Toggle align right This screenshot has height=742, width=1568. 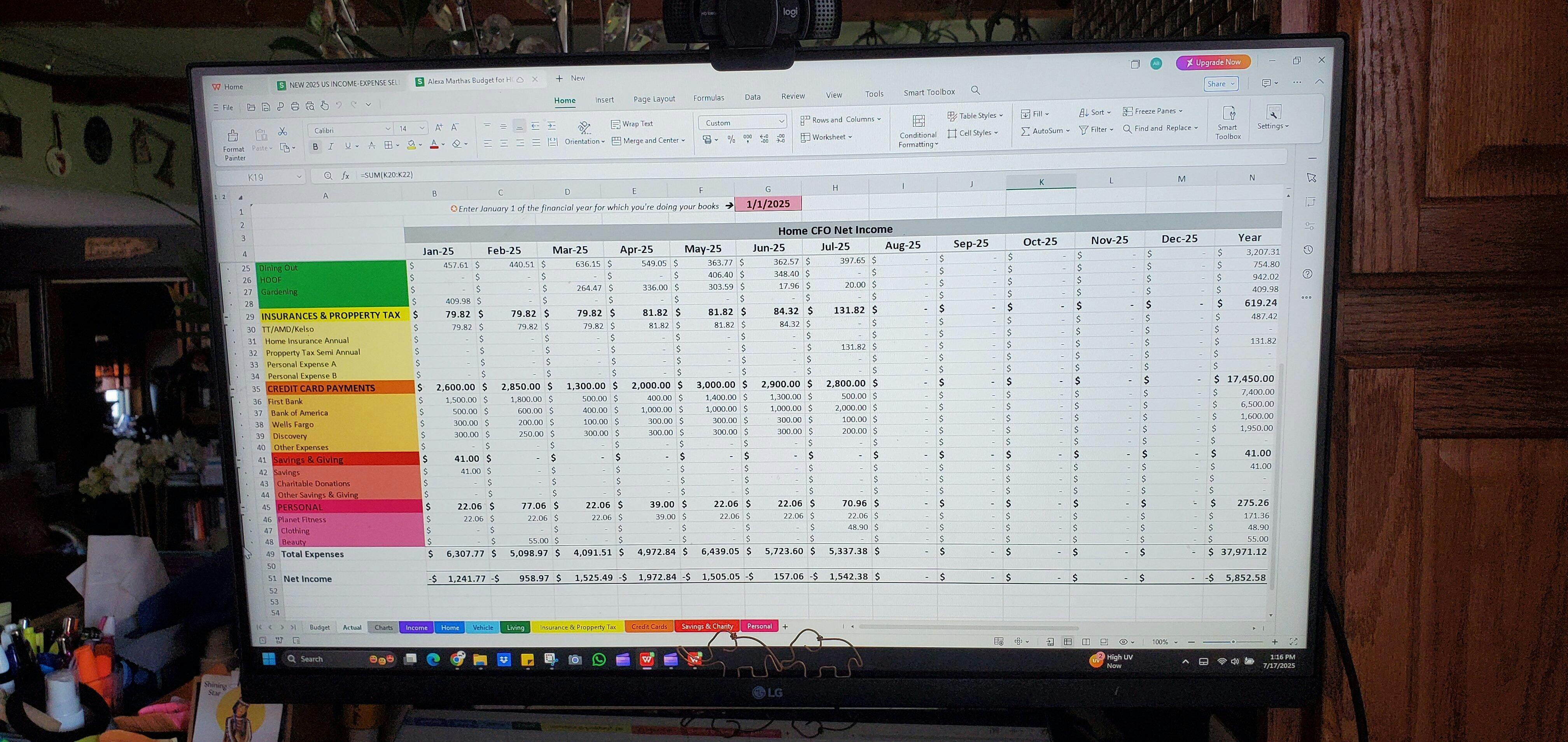520,143
